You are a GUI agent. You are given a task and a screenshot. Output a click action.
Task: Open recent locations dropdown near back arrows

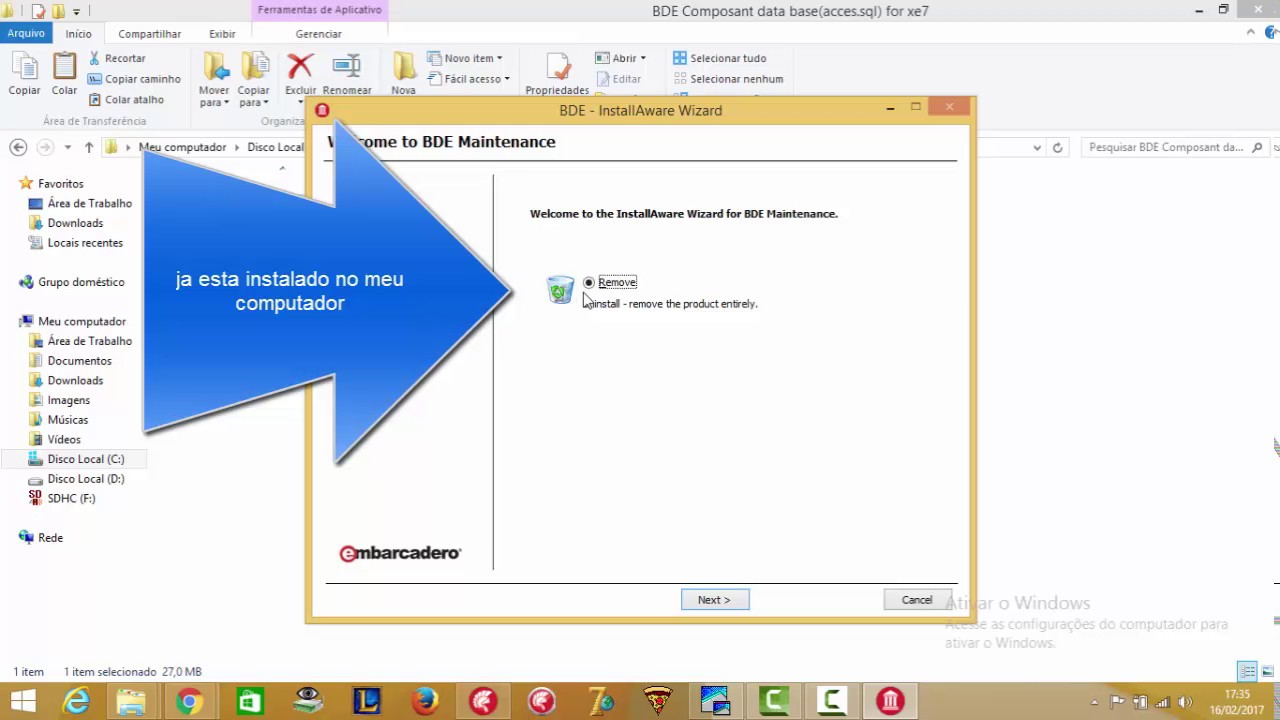tap(67, 147)
